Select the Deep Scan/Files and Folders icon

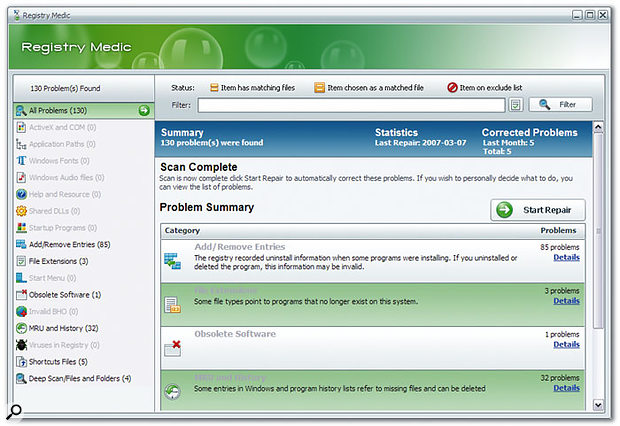click(x=21, y=379)
